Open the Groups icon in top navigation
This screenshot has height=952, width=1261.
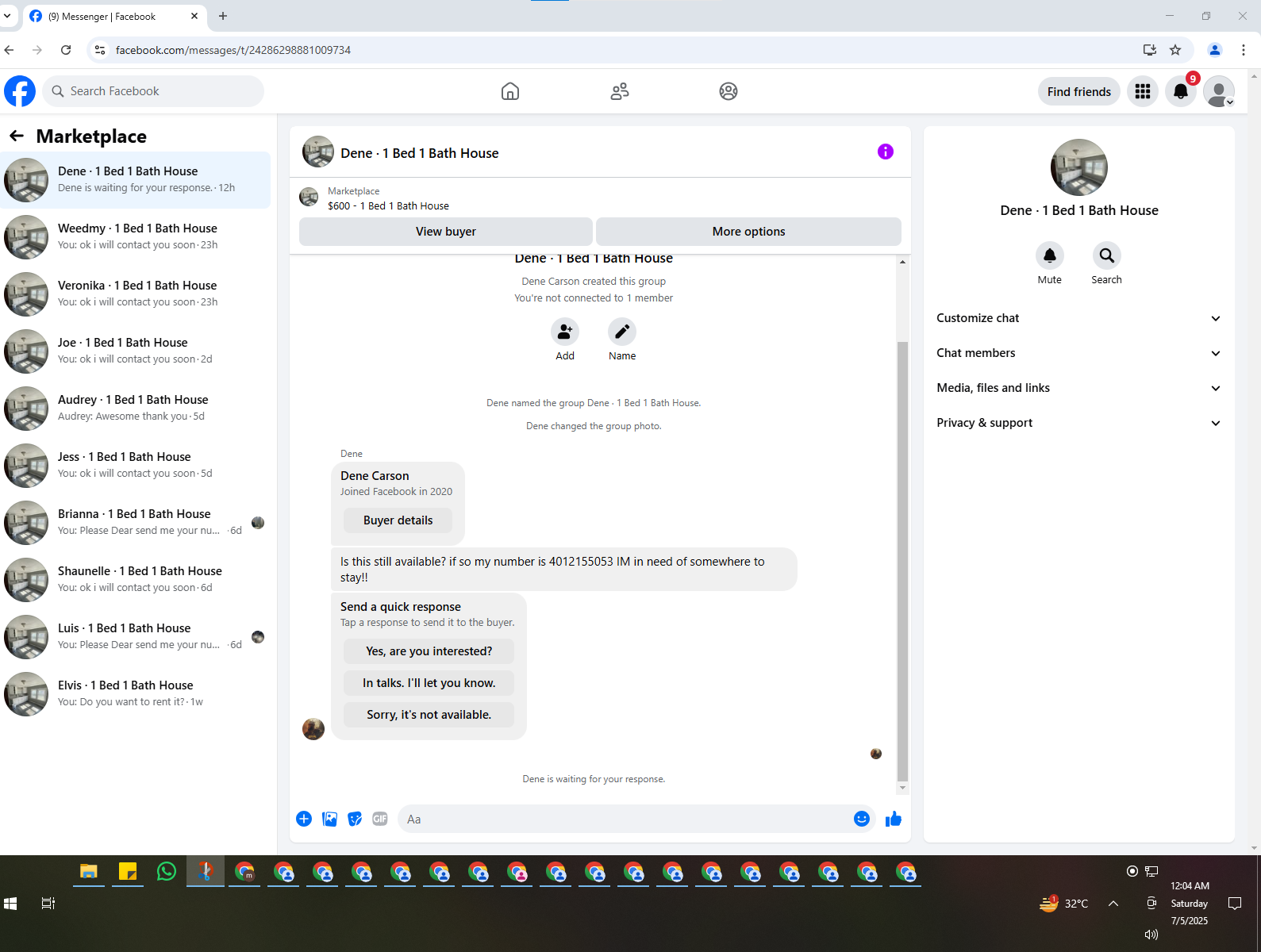click(x=729, y=91)
